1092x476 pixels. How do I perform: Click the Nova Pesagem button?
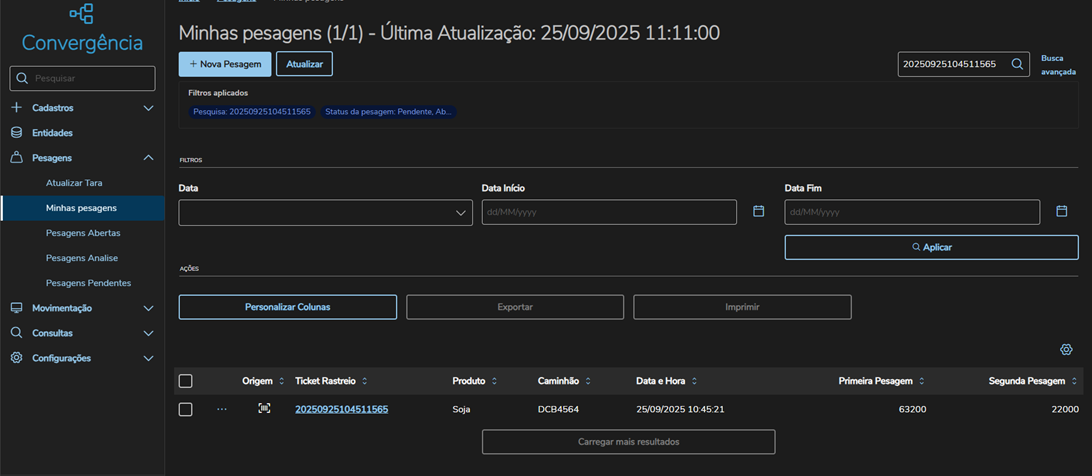pos(225,64)
